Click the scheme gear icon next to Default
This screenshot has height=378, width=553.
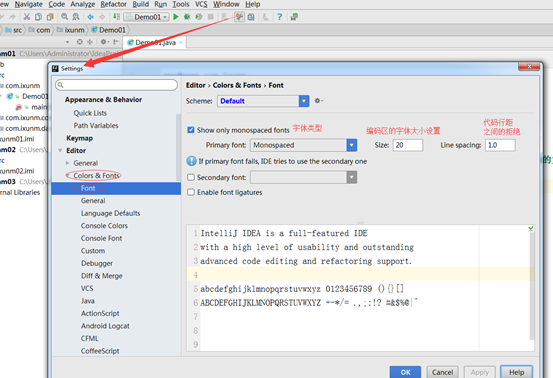click(318, 101)
